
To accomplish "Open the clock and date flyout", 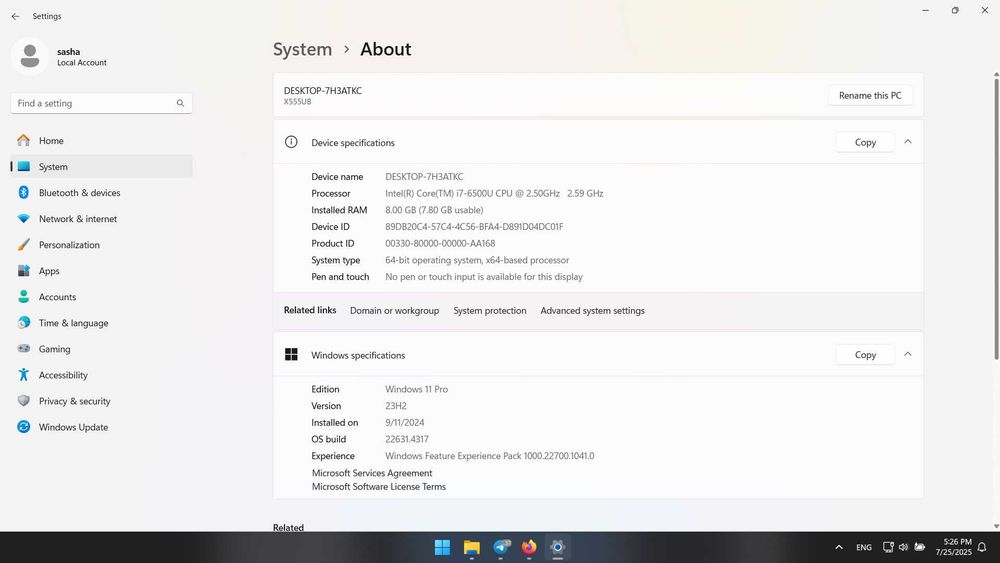I will click(x=953, y=547).
